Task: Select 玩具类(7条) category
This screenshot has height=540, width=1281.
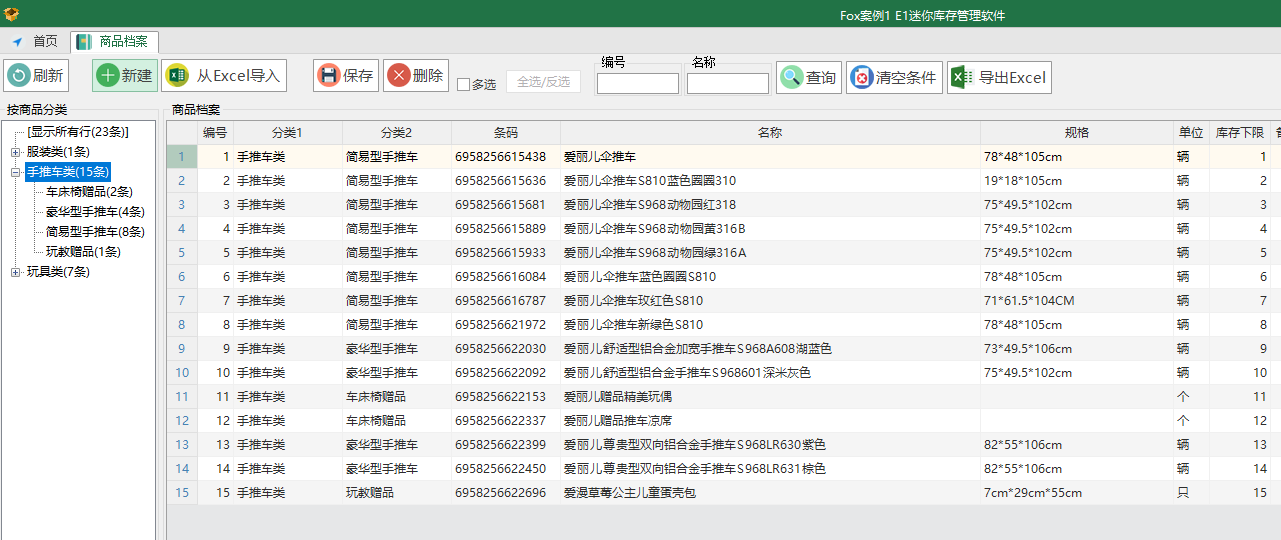Action: tap(58, 272)
